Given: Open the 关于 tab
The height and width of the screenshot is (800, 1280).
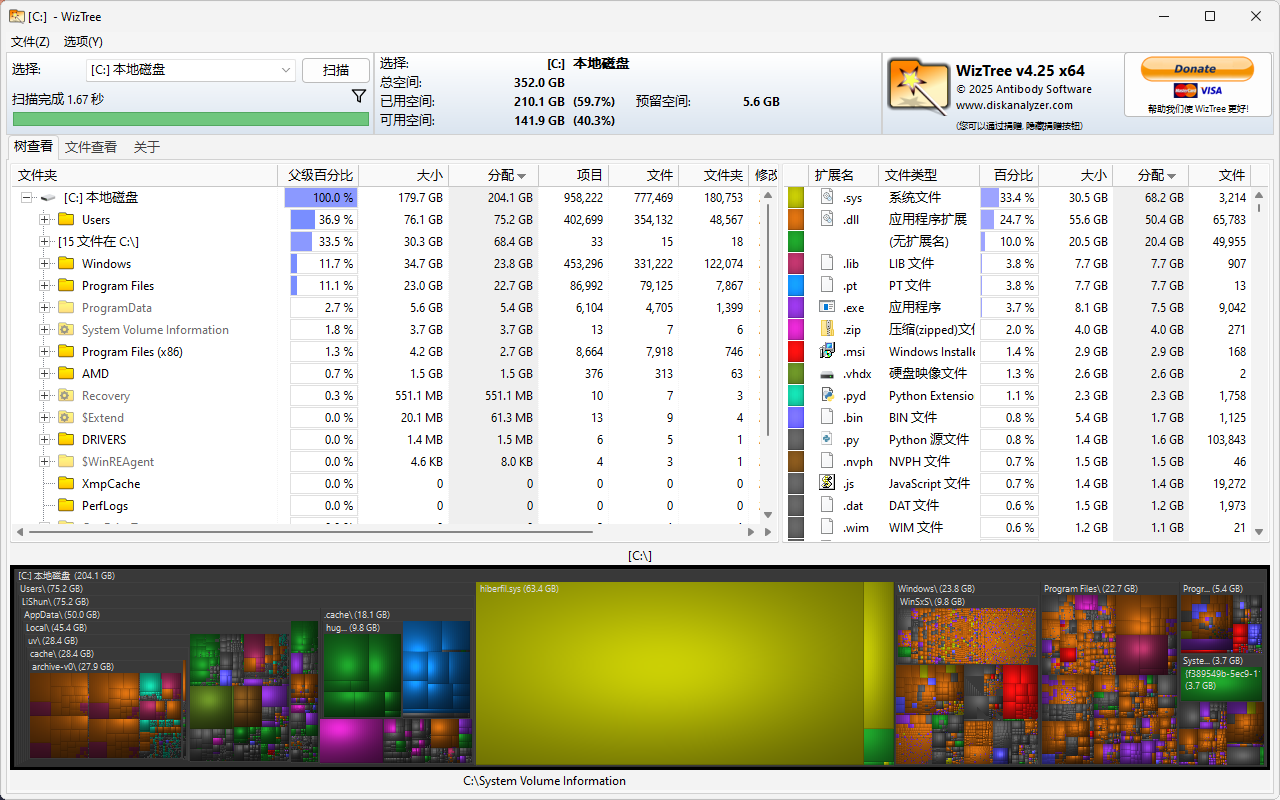Looking at the screenshot, I should click(x=147, y=147).
